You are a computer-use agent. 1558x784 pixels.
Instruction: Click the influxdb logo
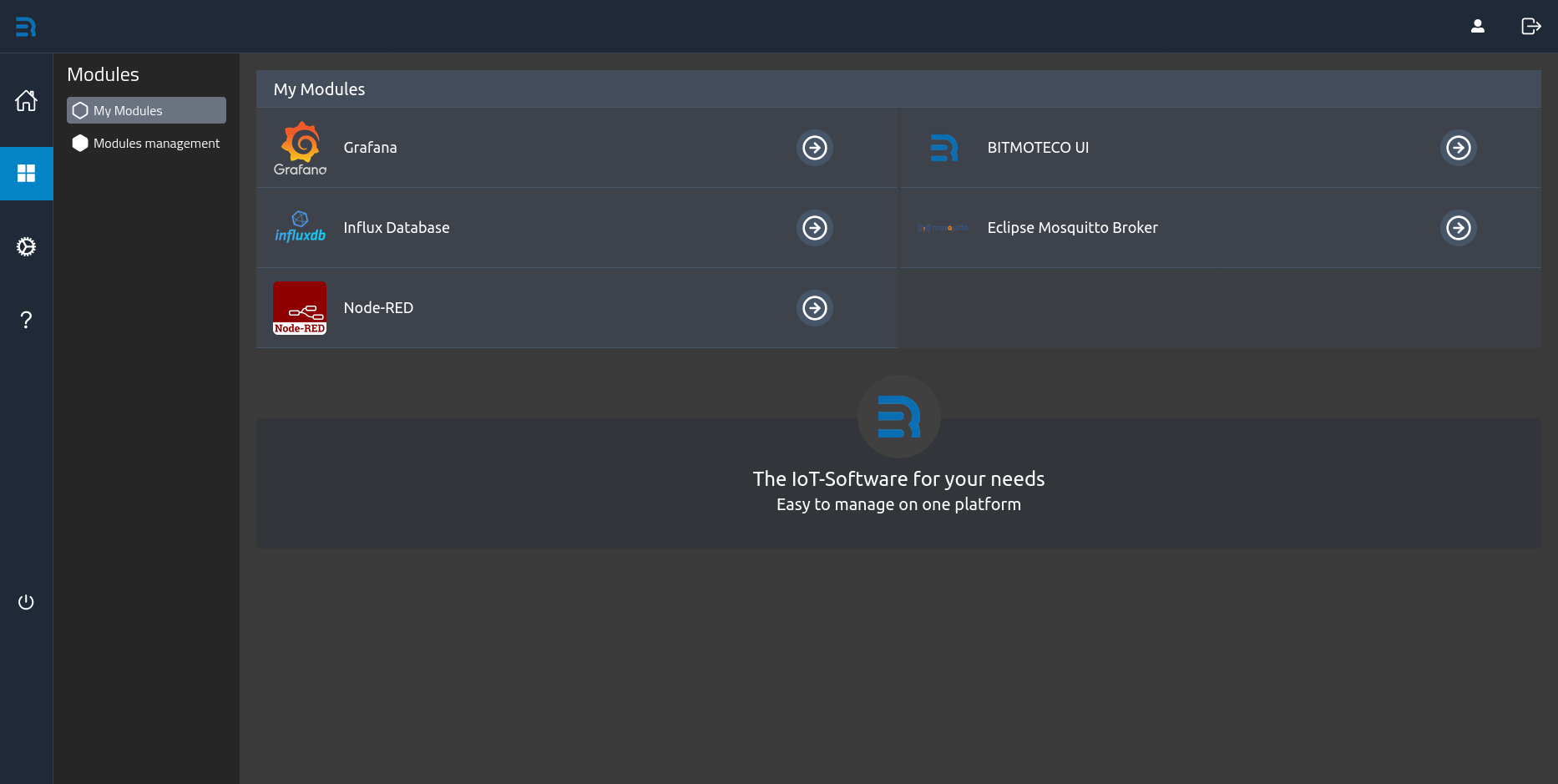click(x=301, y=227)
